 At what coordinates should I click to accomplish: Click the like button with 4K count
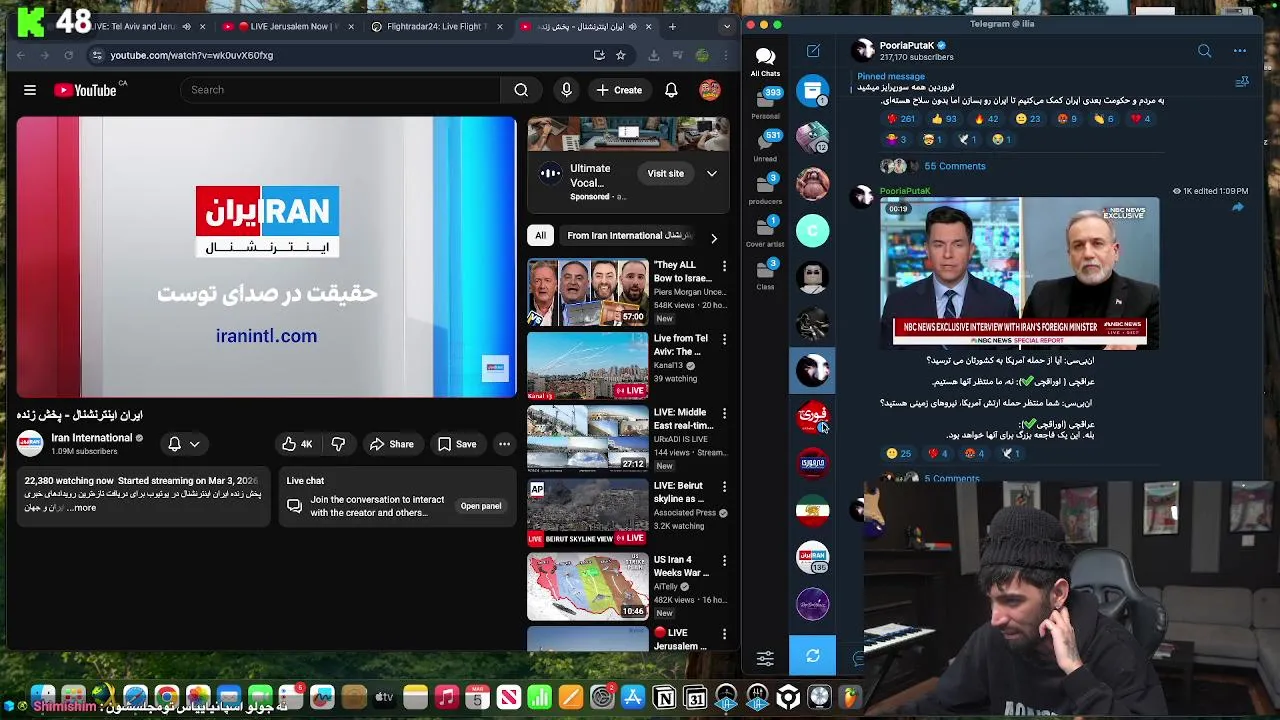[297, 444]
